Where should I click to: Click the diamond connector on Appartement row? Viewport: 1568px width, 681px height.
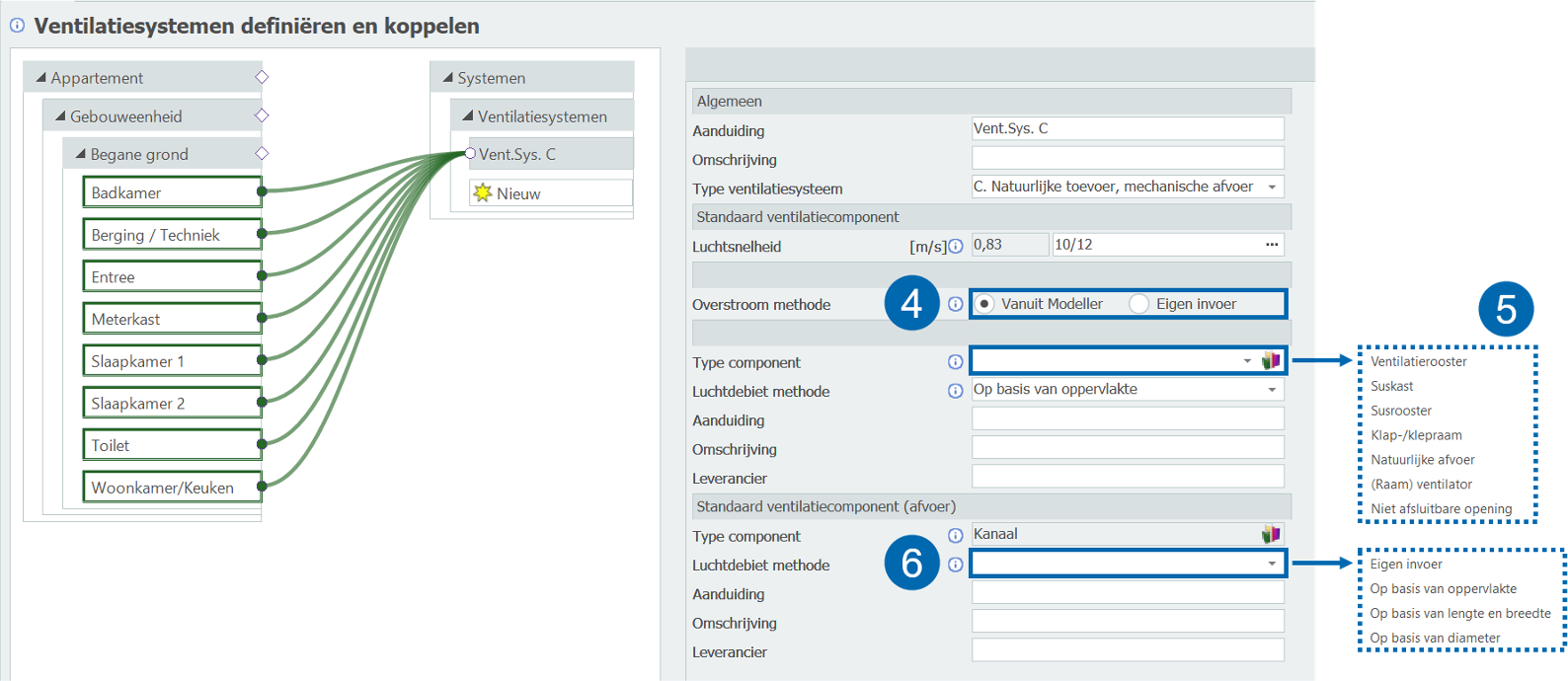coord(262,77)
